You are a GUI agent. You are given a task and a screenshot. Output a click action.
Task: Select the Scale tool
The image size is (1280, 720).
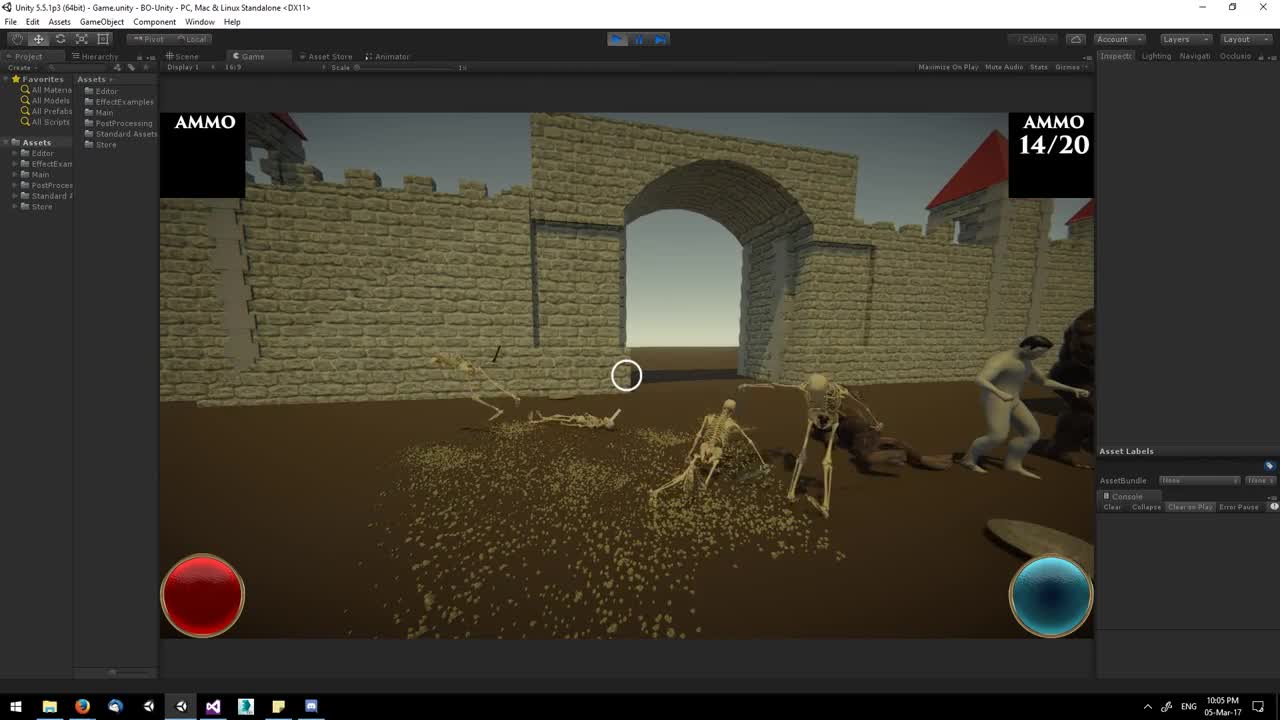[x=82, y=38]
